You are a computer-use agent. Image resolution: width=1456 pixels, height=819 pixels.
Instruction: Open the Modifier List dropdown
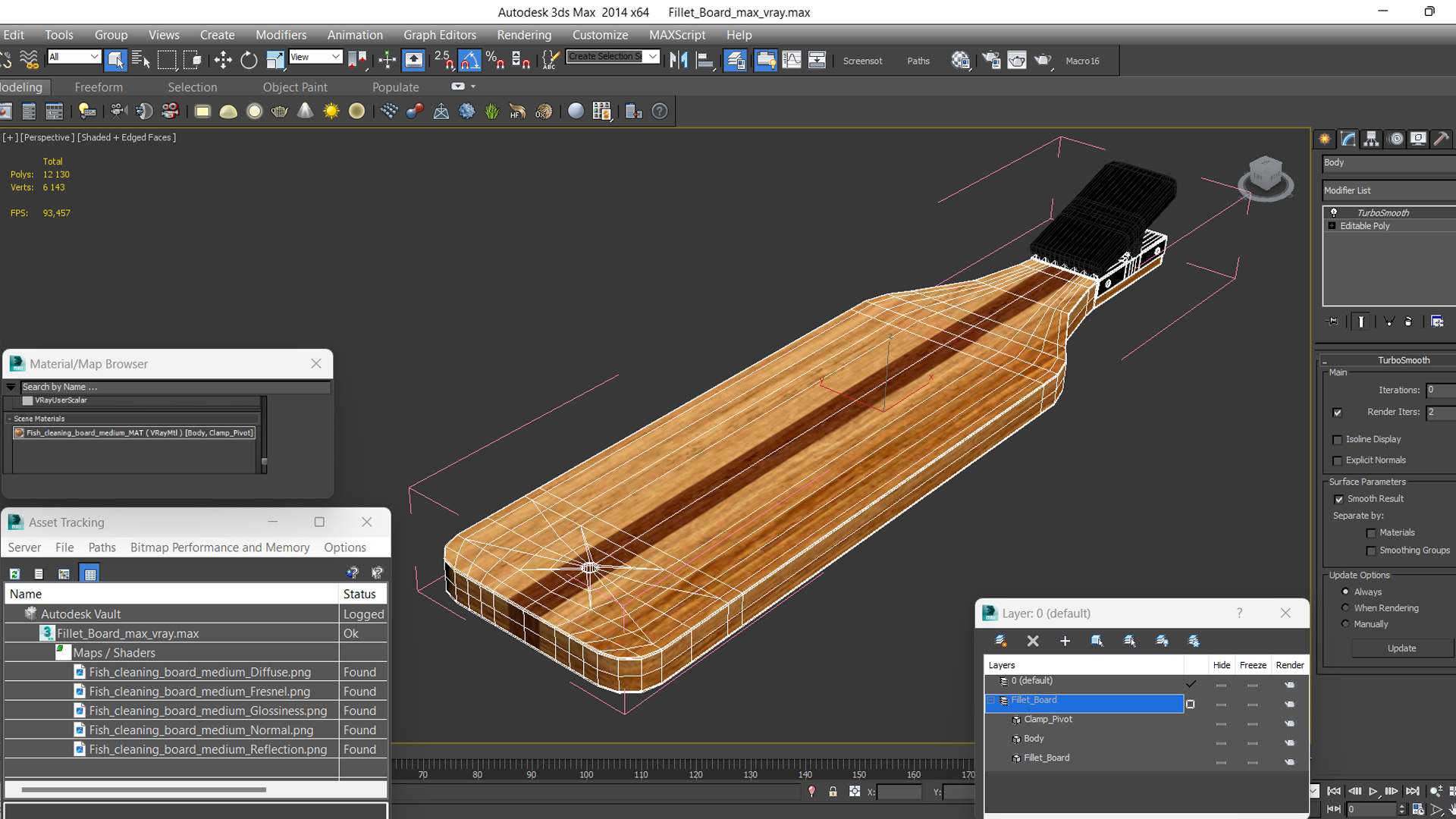1389,190
